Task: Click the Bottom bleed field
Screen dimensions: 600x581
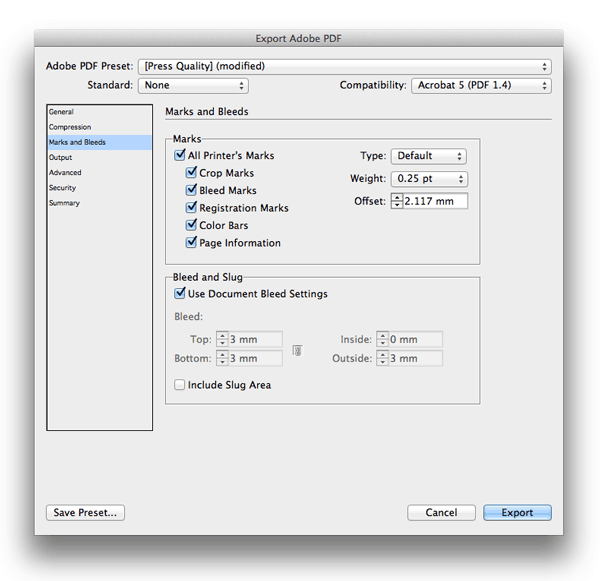Action: point(255,358)
